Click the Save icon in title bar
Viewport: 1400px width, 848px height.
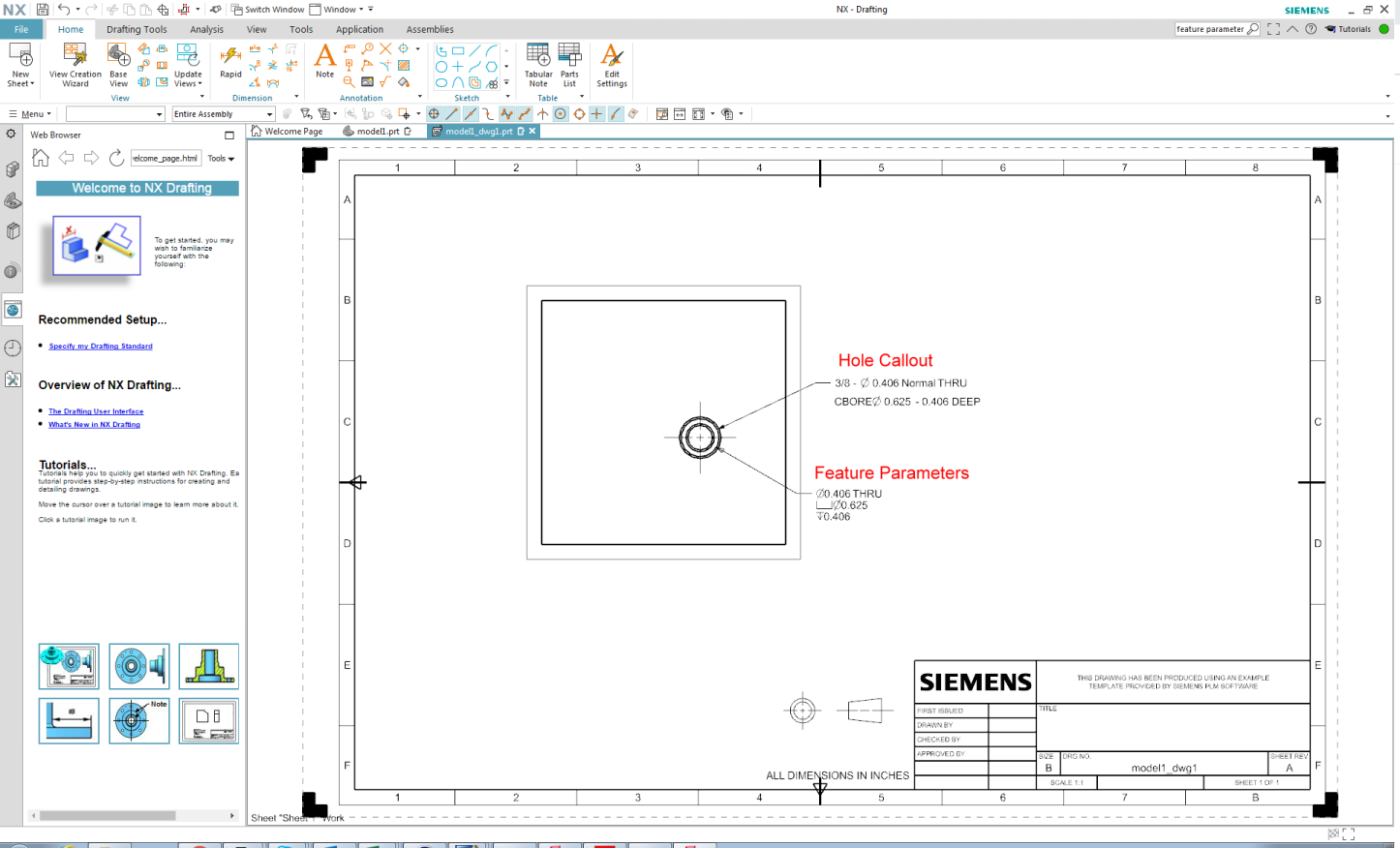(43, 10)
